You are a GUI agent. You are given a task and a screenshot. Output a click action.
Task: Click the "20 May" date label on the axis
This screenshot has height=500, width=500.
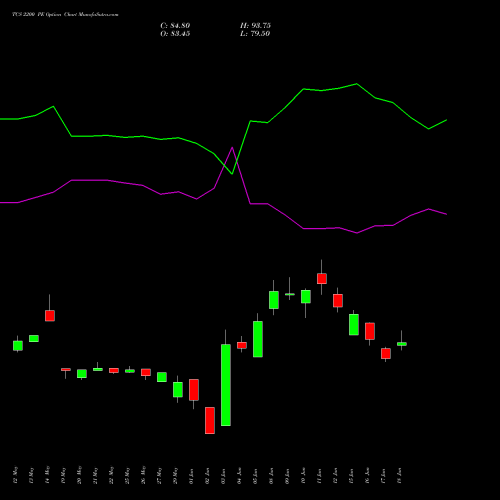pos(79,475)
